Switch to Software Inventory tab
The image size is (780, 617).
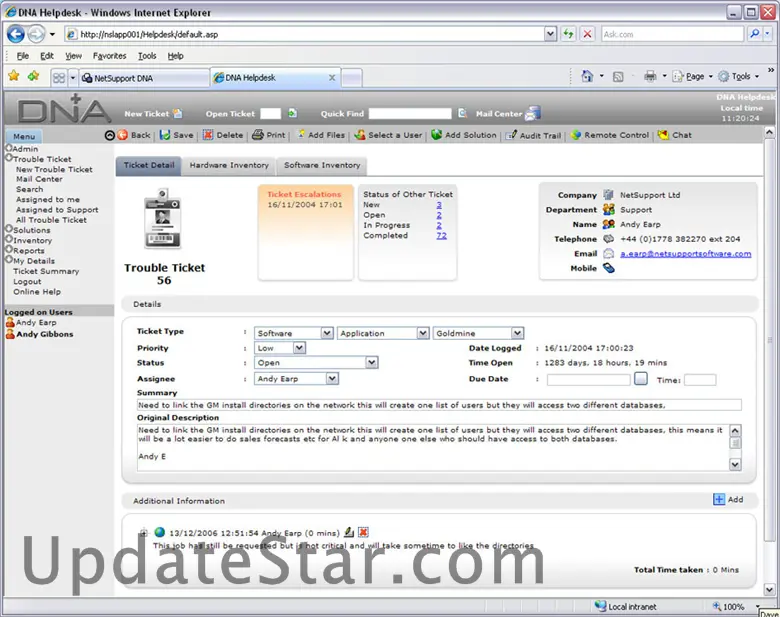click(x=322, y=165)
